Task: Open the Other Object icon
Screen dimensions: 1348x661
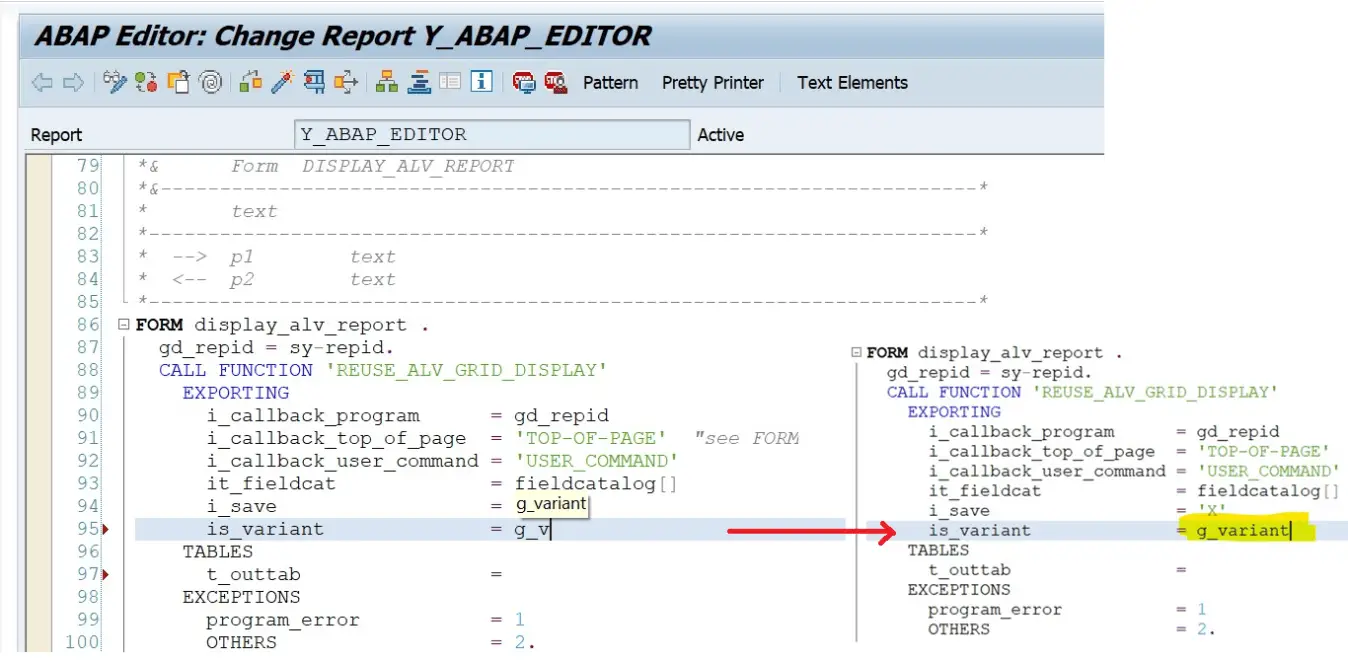Action: [178, 82]
